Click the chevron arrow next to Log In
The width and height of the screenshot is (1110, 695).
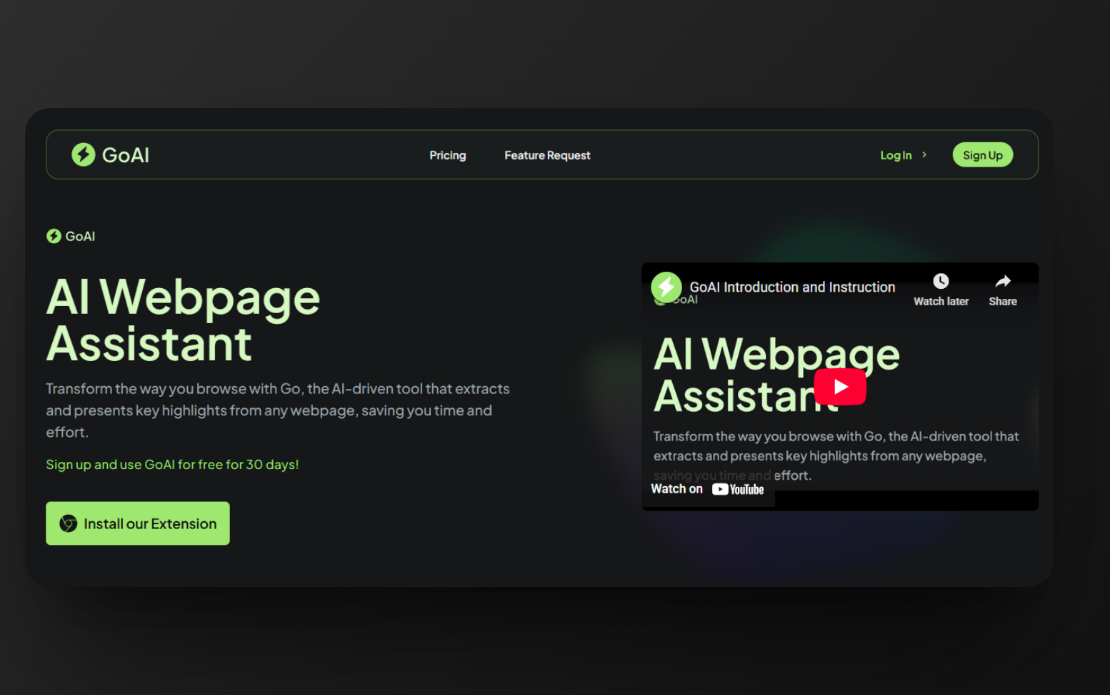(923, 155)
